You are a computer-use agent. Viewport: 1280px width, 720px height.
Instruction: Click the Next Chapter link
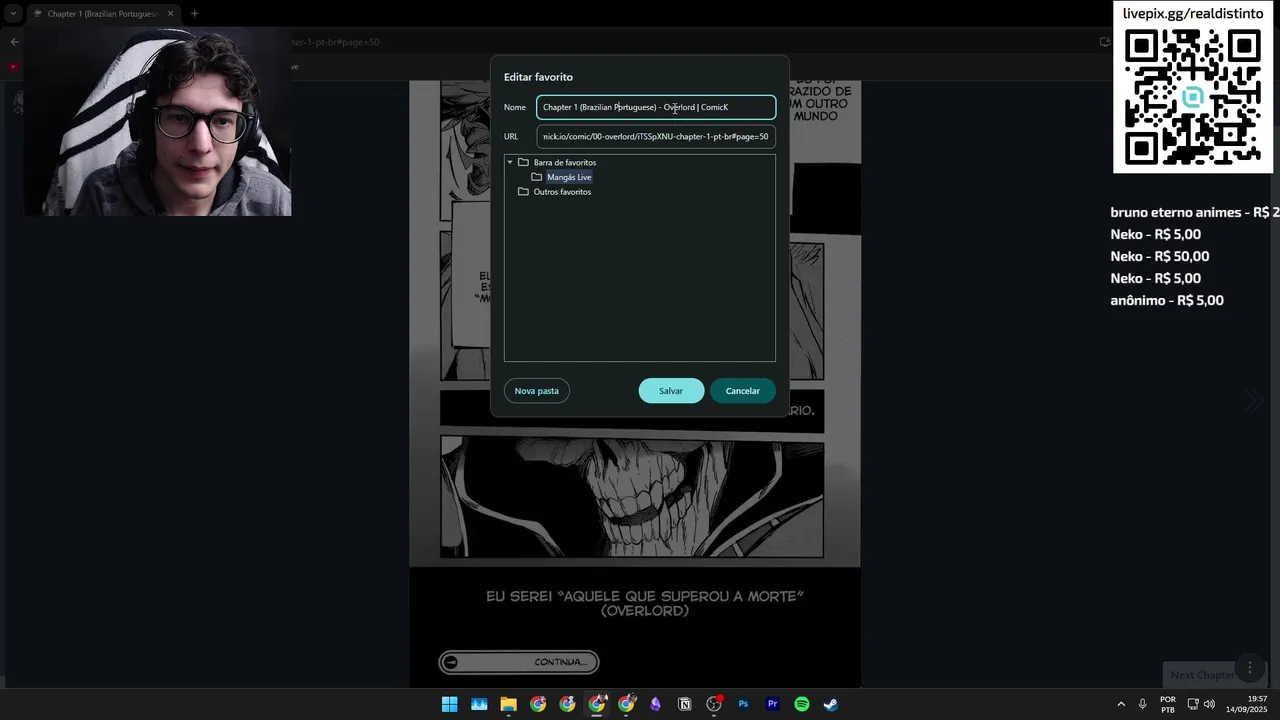coord(1202,675)
